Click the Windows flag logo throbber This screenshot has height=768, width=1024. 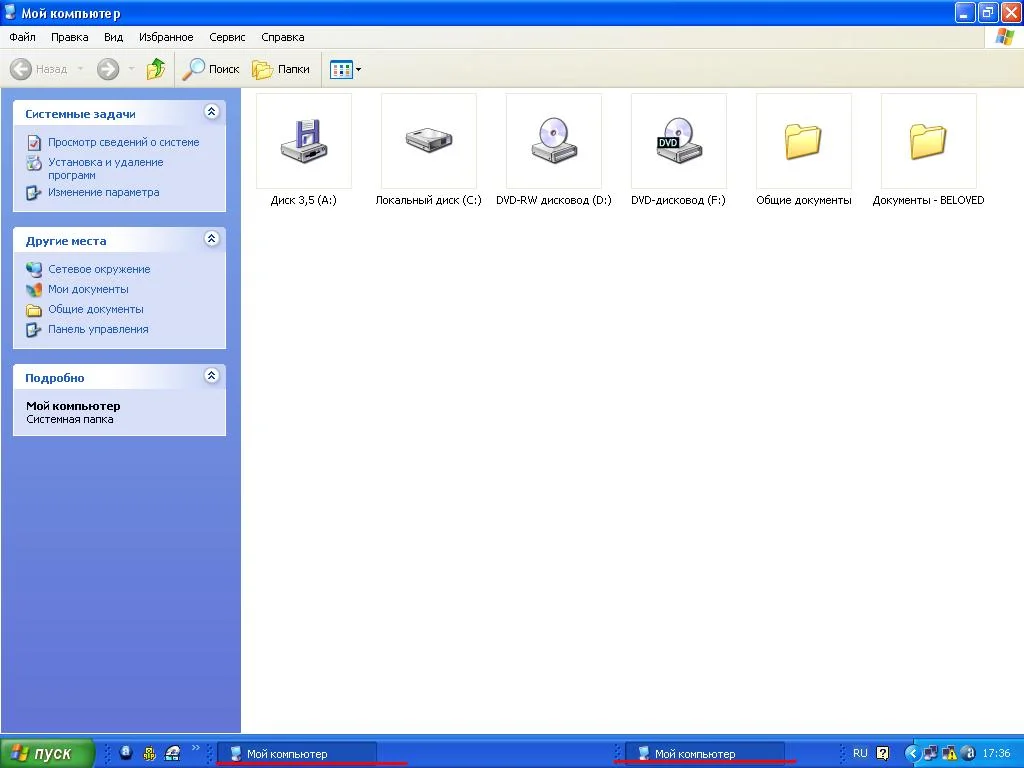(1004, 37)
